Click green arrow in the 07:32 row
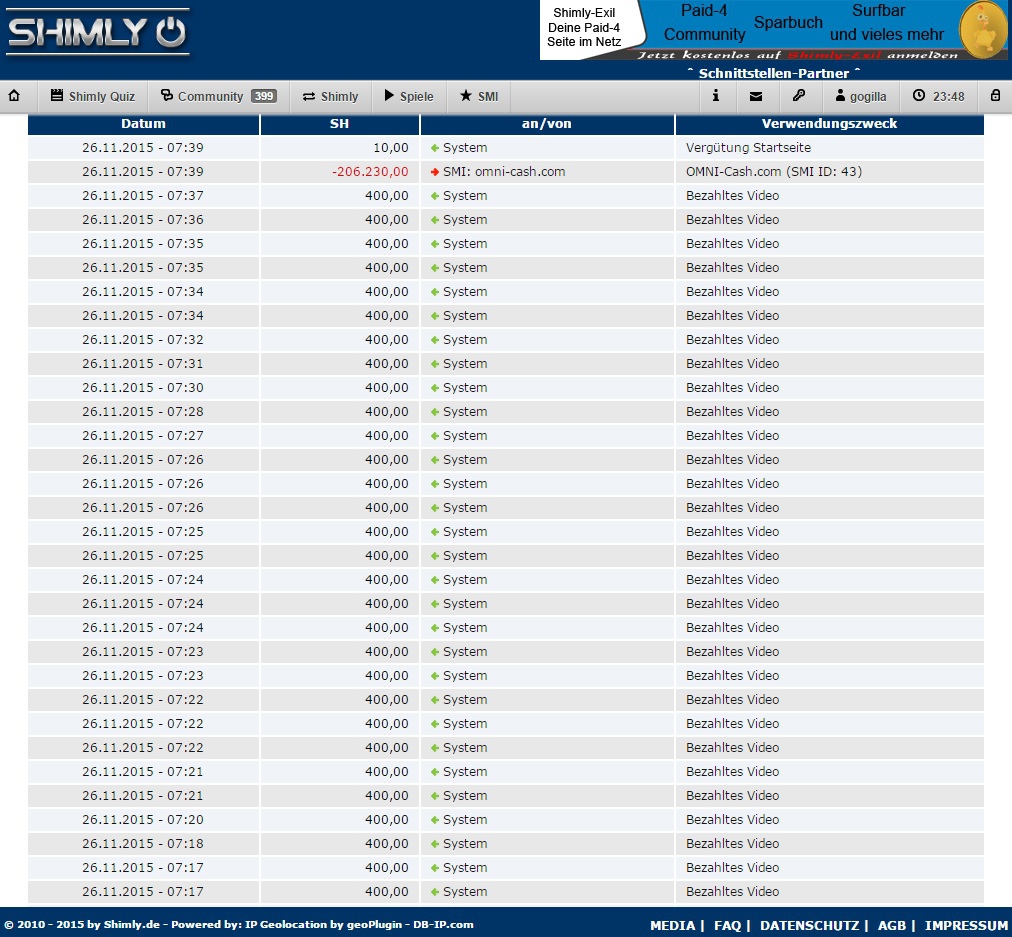Screen dimensions: 1012x937 point(435,339)
